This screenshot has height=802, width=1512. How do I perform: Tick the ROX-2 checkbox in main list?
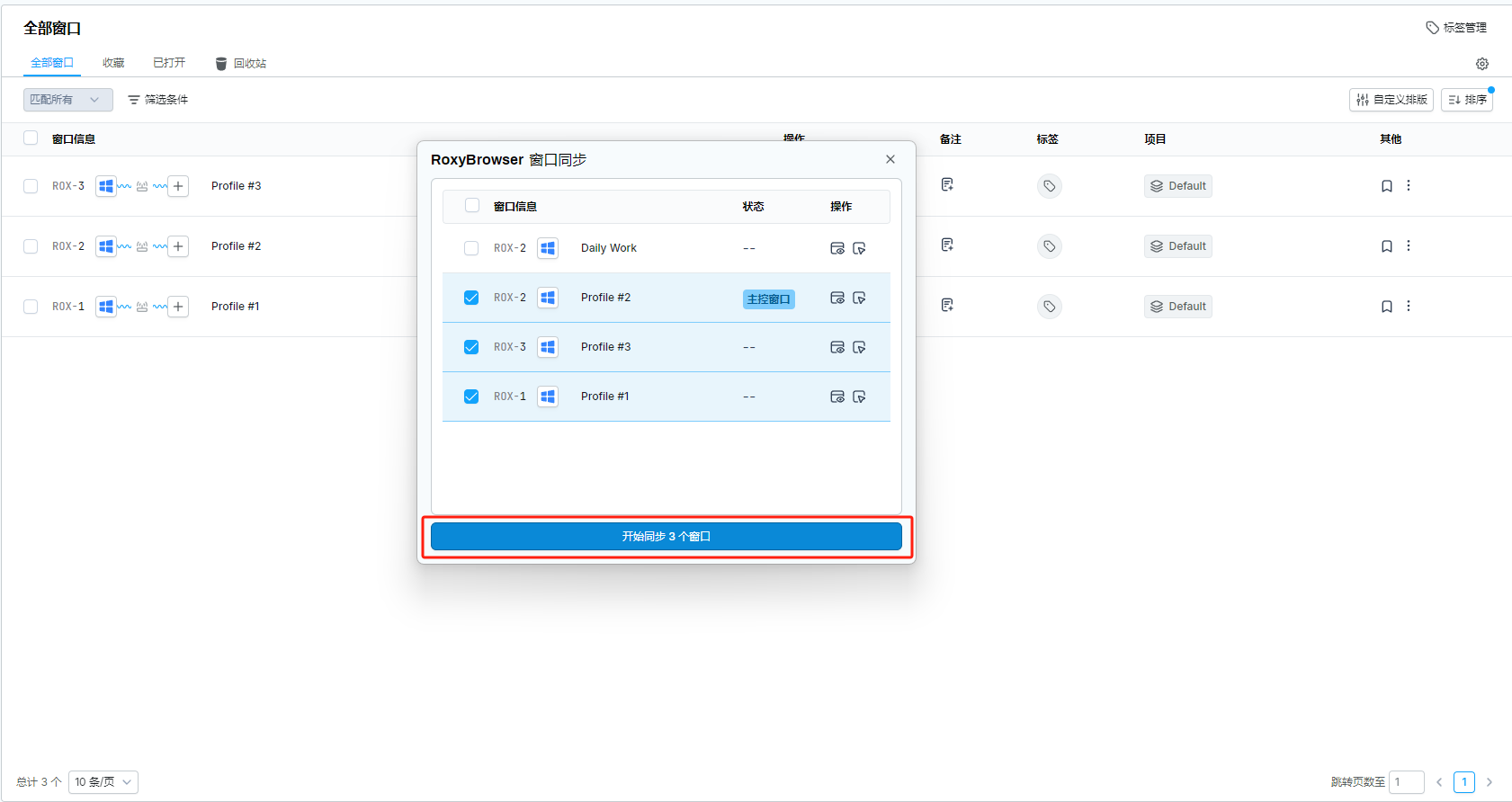pyautogui.click(x=31, y=246)
